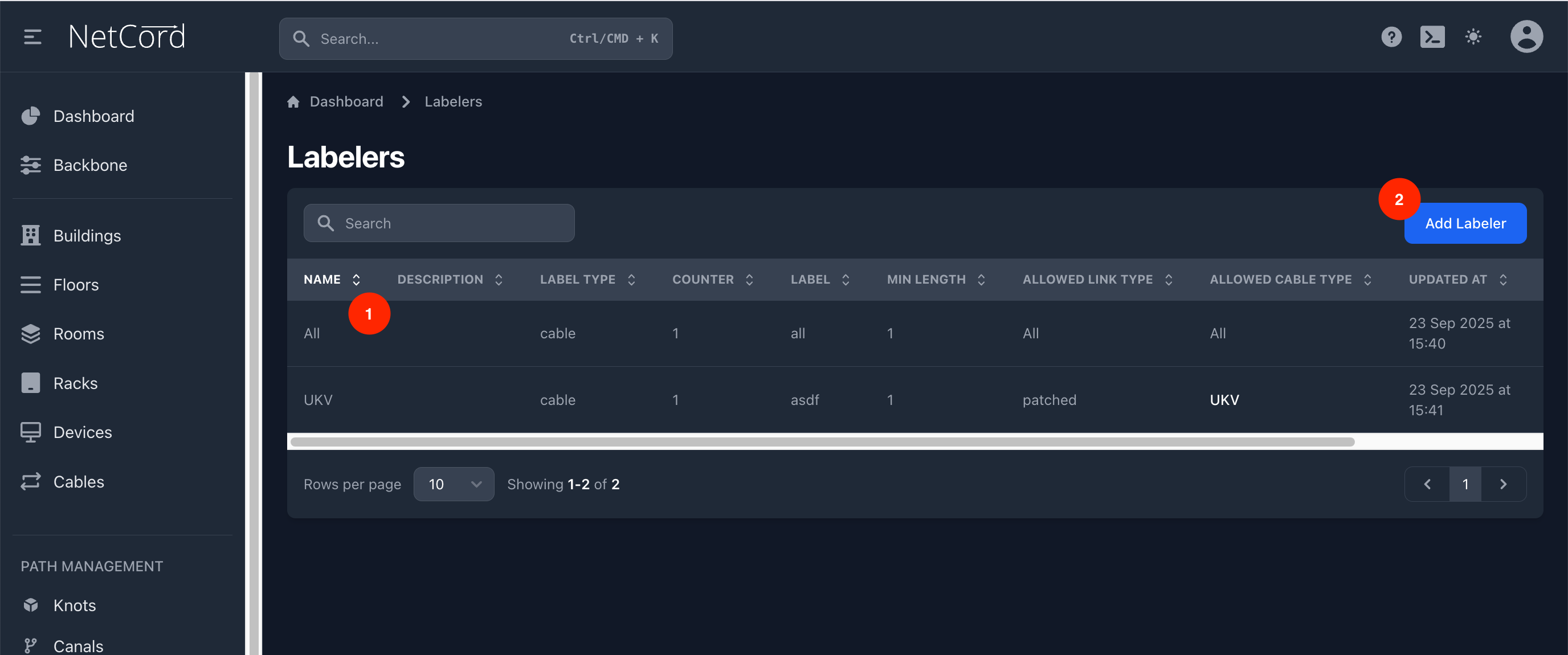1568x655 pixels.
Task: Open the Knots path management item
Action: click(x=74, y=605)
